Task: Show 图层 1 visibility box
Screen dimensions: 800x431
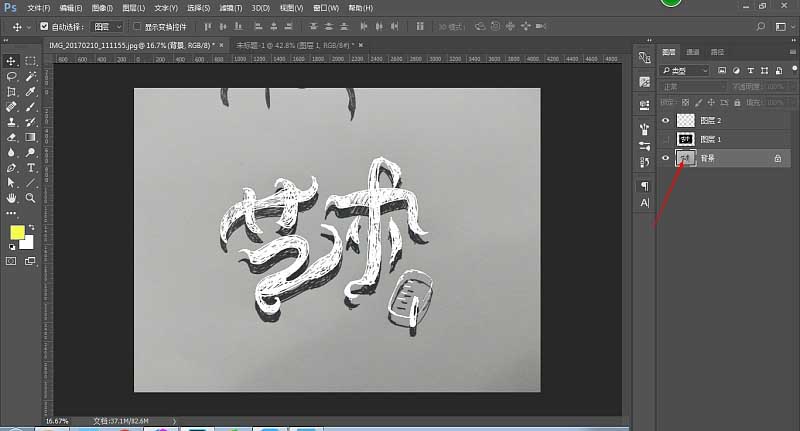Action: pos(665,139)
